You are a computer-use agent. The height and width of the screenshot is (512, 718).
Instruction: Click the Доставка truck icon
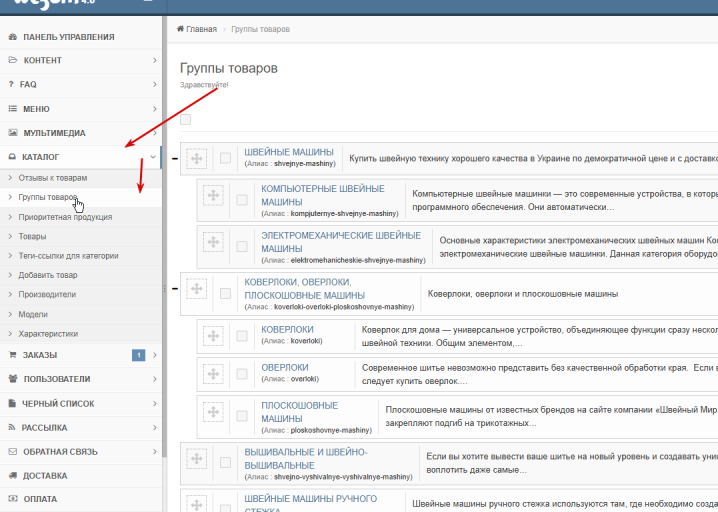(x=13, y=475)
